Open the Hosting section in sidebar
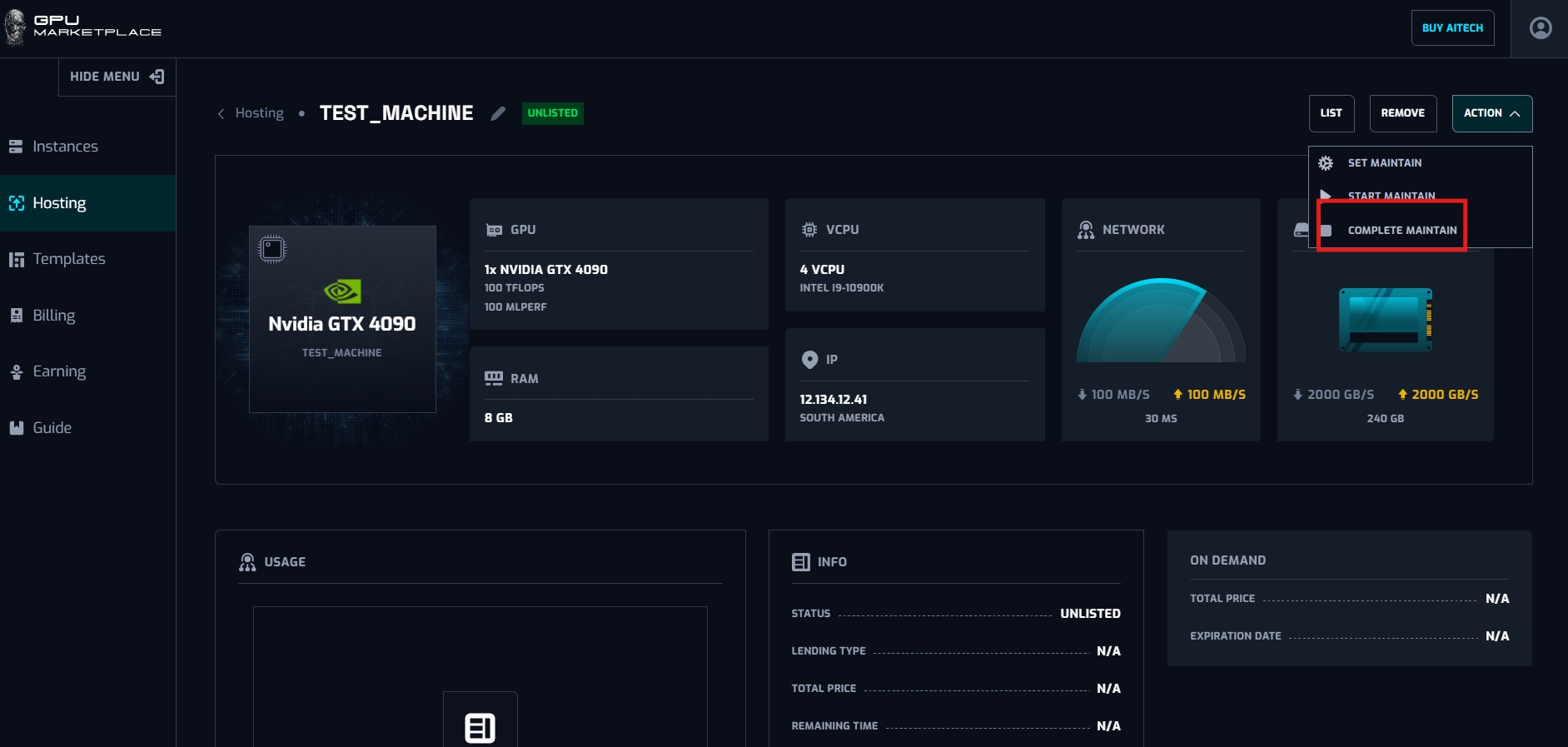This screenshot has height=747, width=1568. click(x=59, y=203)
